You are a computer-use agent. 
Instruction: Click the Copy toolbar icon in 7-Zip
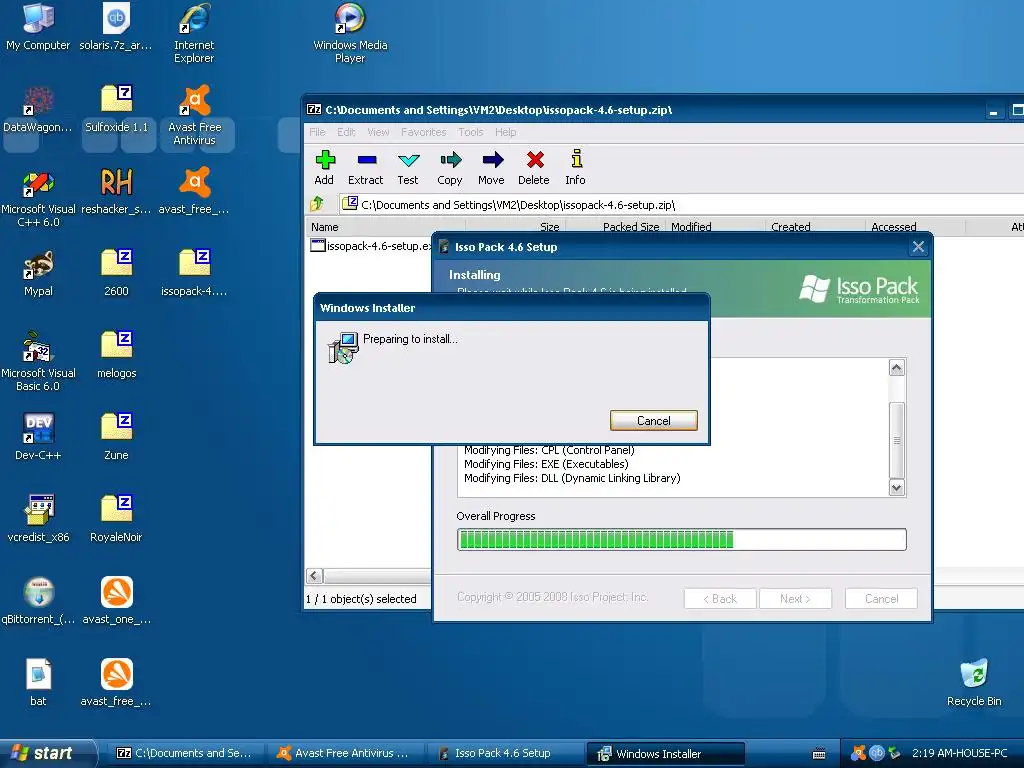[450, 168]
